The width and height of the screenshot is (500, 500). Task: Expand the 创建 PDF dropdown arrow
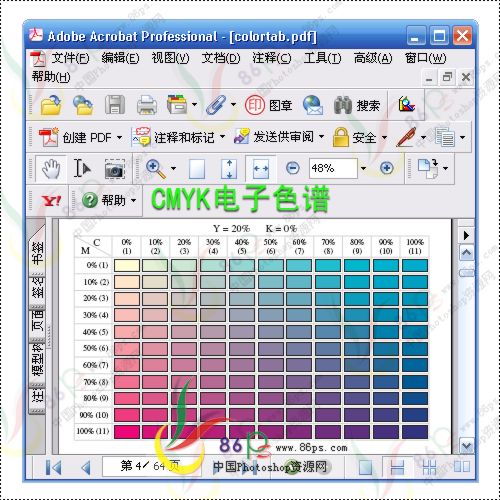coord(119,137)
